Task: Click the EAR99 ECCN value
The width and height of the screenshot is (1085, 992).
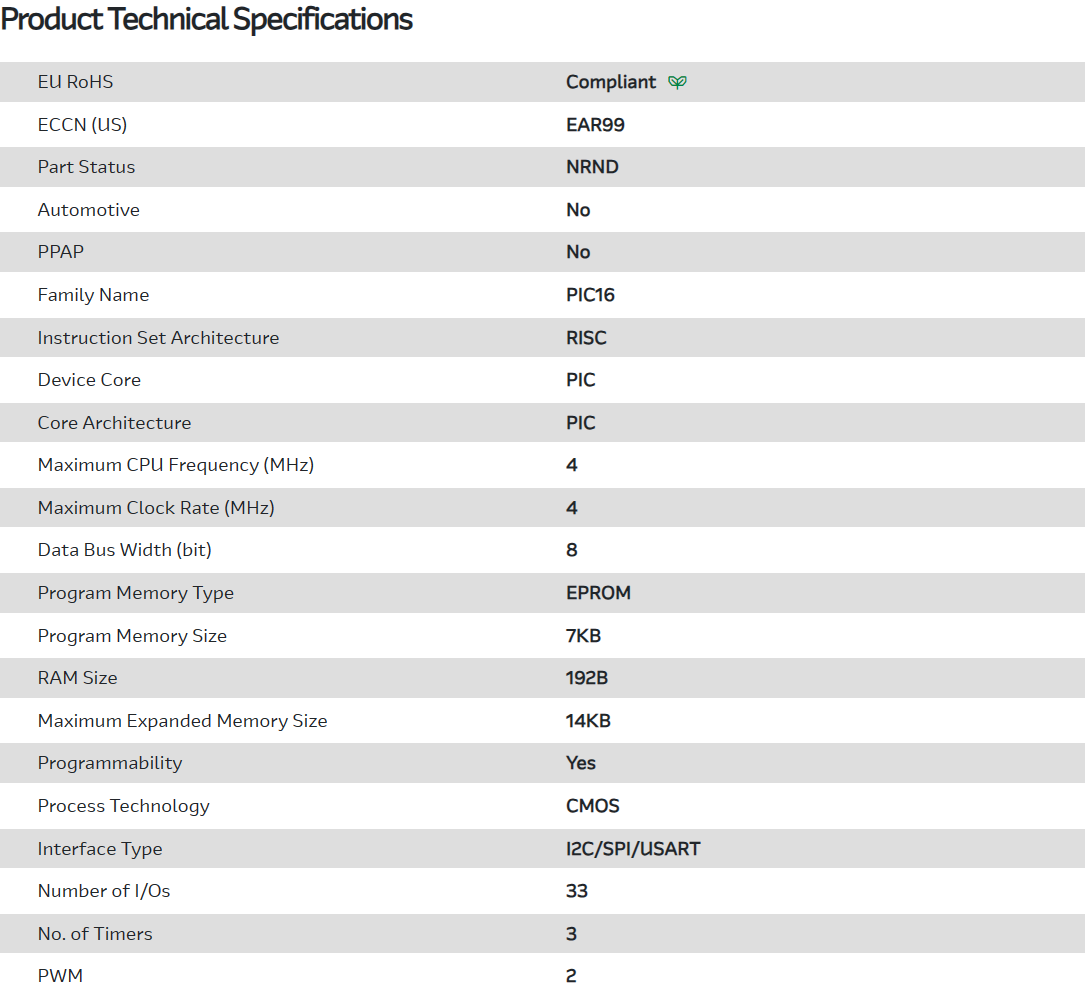Action: (x=595, y=125)
